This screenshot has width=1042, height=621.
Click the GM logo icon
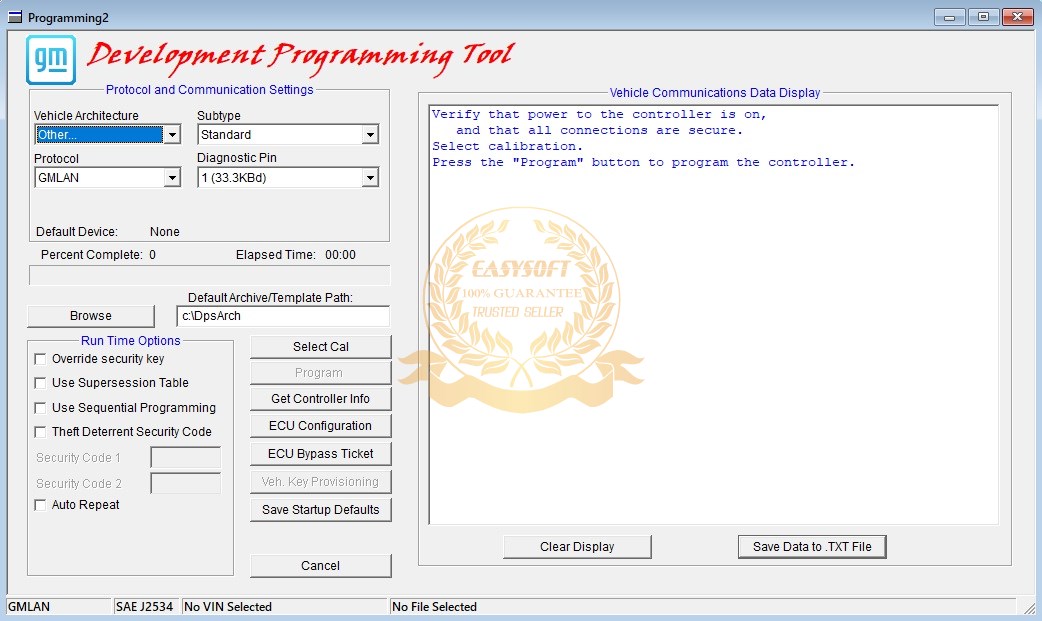[51, 61]
